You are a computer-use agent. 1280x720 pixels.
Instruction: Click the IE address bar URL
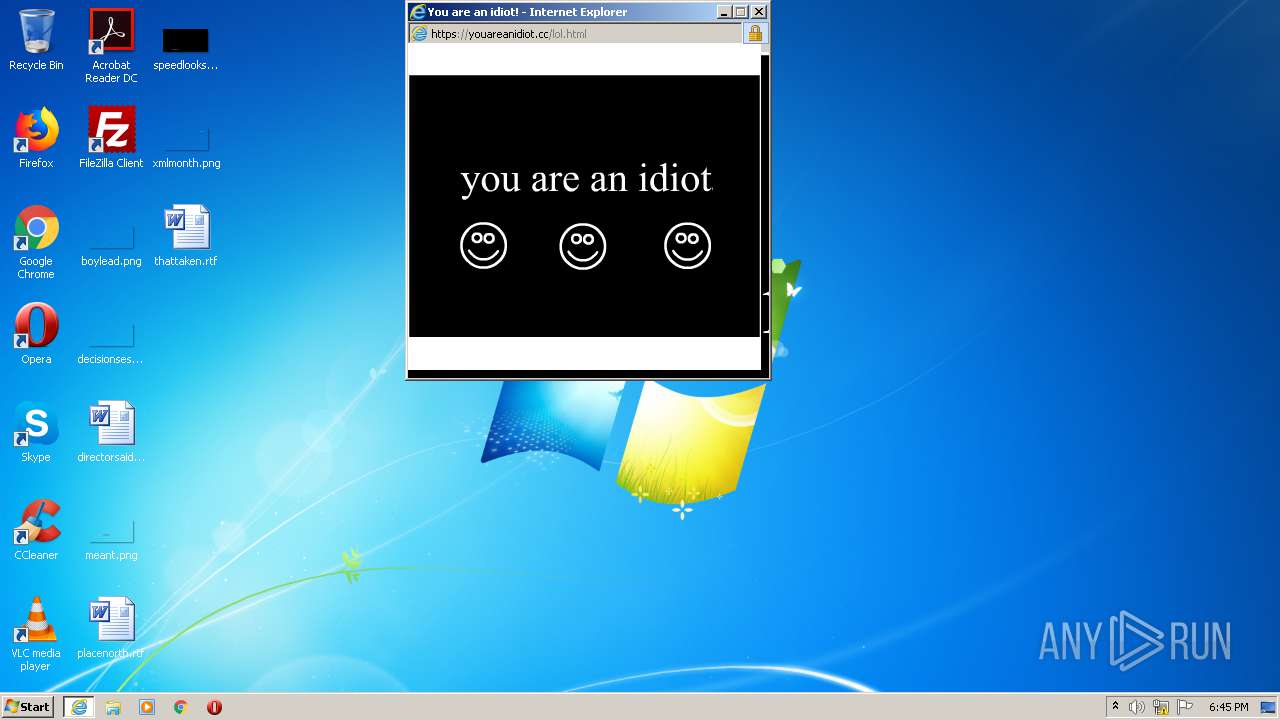coord(509,34)
